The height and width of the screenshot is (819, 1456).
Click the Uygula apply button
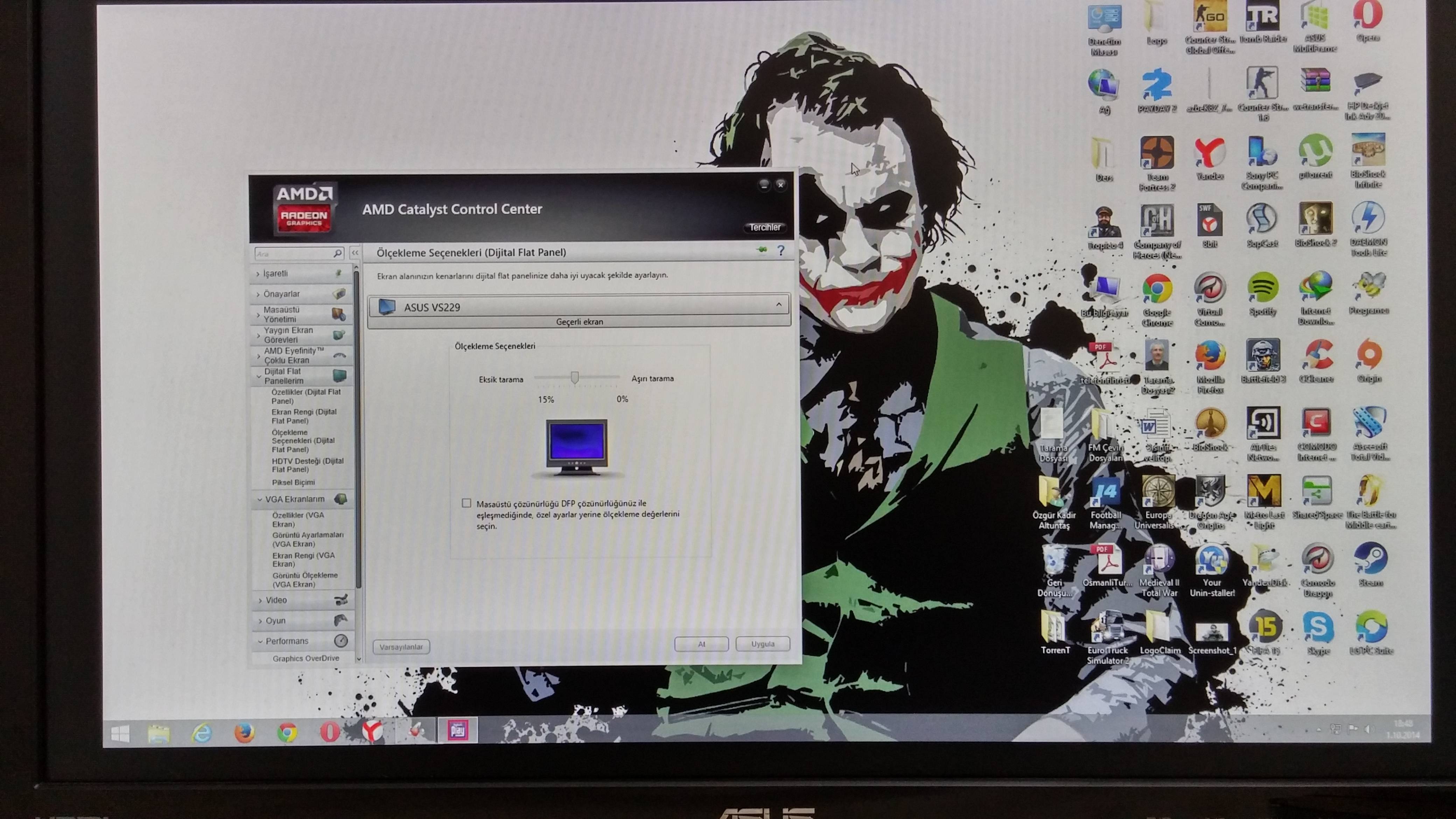pyautogui.click(x=762, y=644)
